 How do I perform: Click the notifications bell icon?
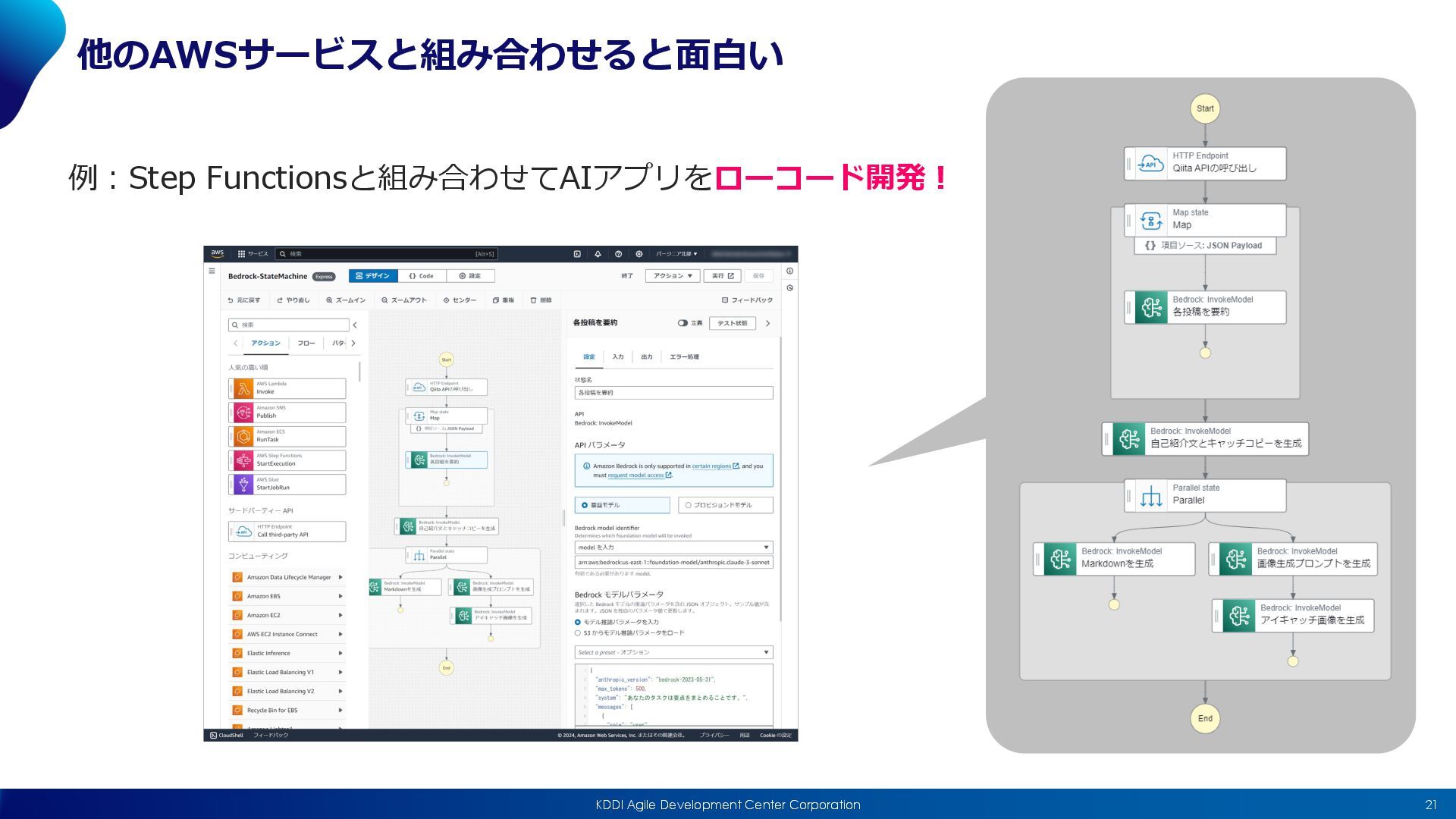598,254
